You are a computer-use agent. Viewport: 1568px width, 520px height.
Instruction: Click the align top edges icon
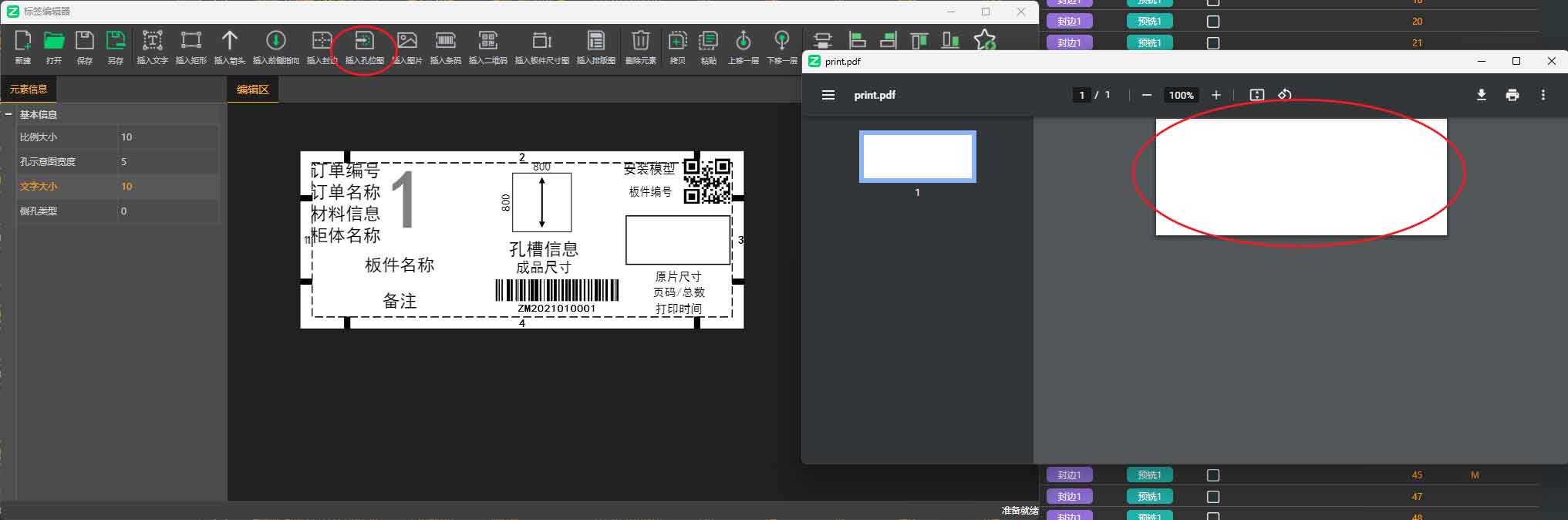point(919,40)
